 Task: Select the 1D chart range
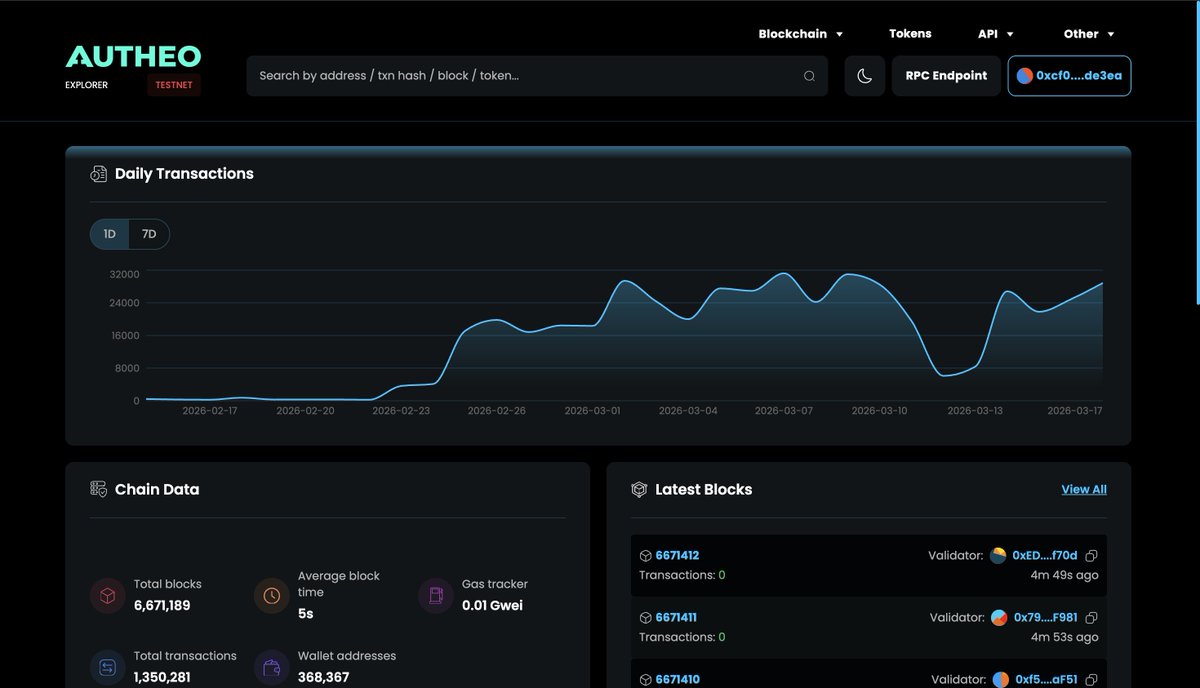point(110,234)
